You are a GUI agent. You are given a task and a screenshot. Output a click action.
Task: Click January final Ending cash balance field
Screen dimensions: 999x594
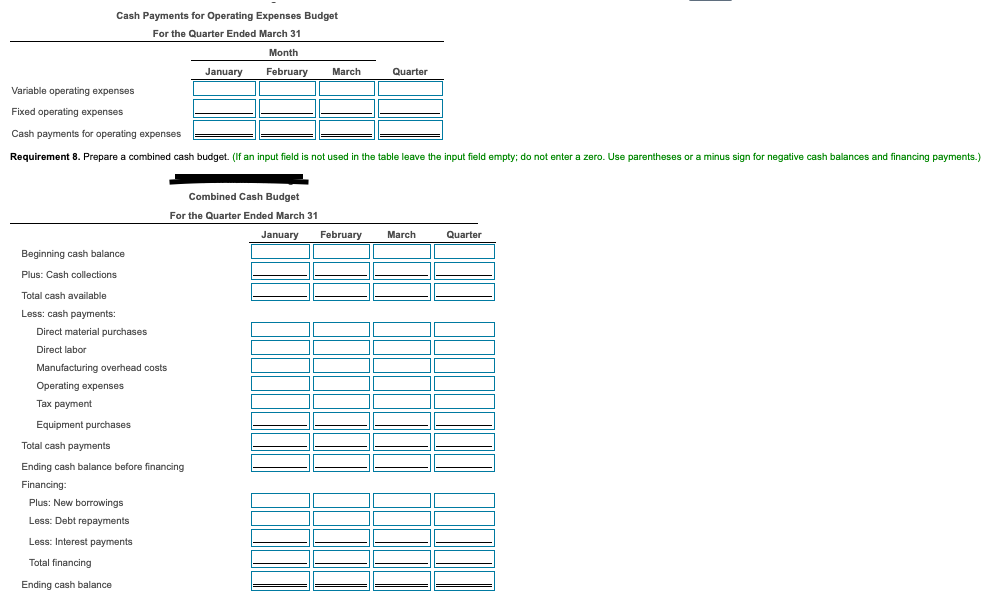pyautogui.click(x=280, y=581)
